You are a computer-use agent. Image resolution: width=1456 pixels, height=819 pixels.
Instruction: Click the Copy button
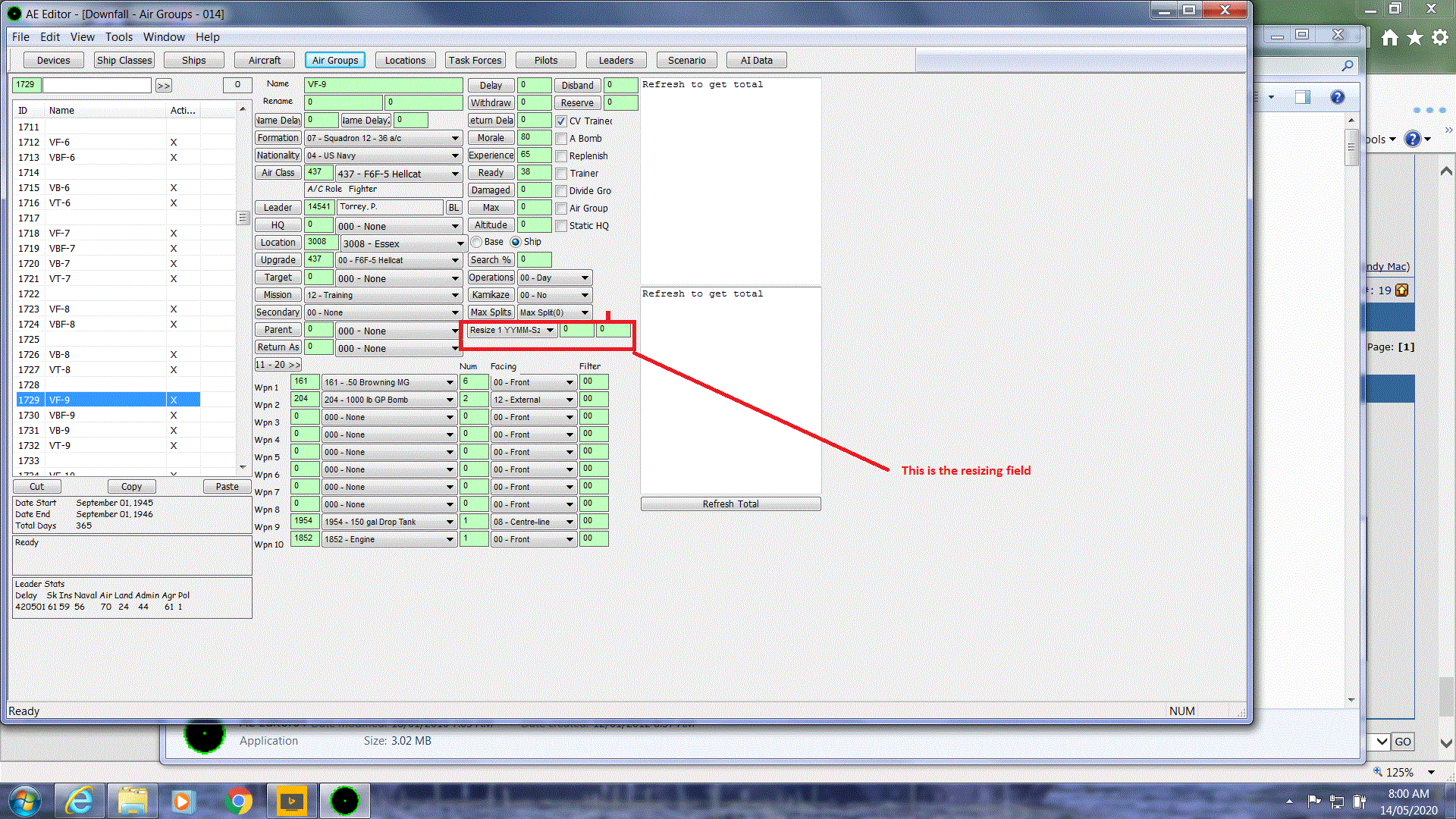[x=132, y=487]
